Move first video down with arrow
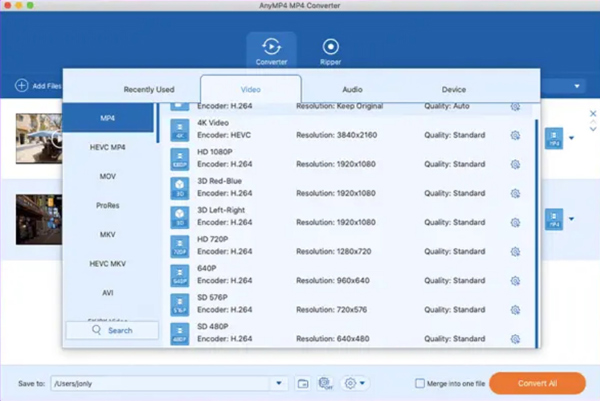Viewport: 600px width, 401px height. pos(593,129)
